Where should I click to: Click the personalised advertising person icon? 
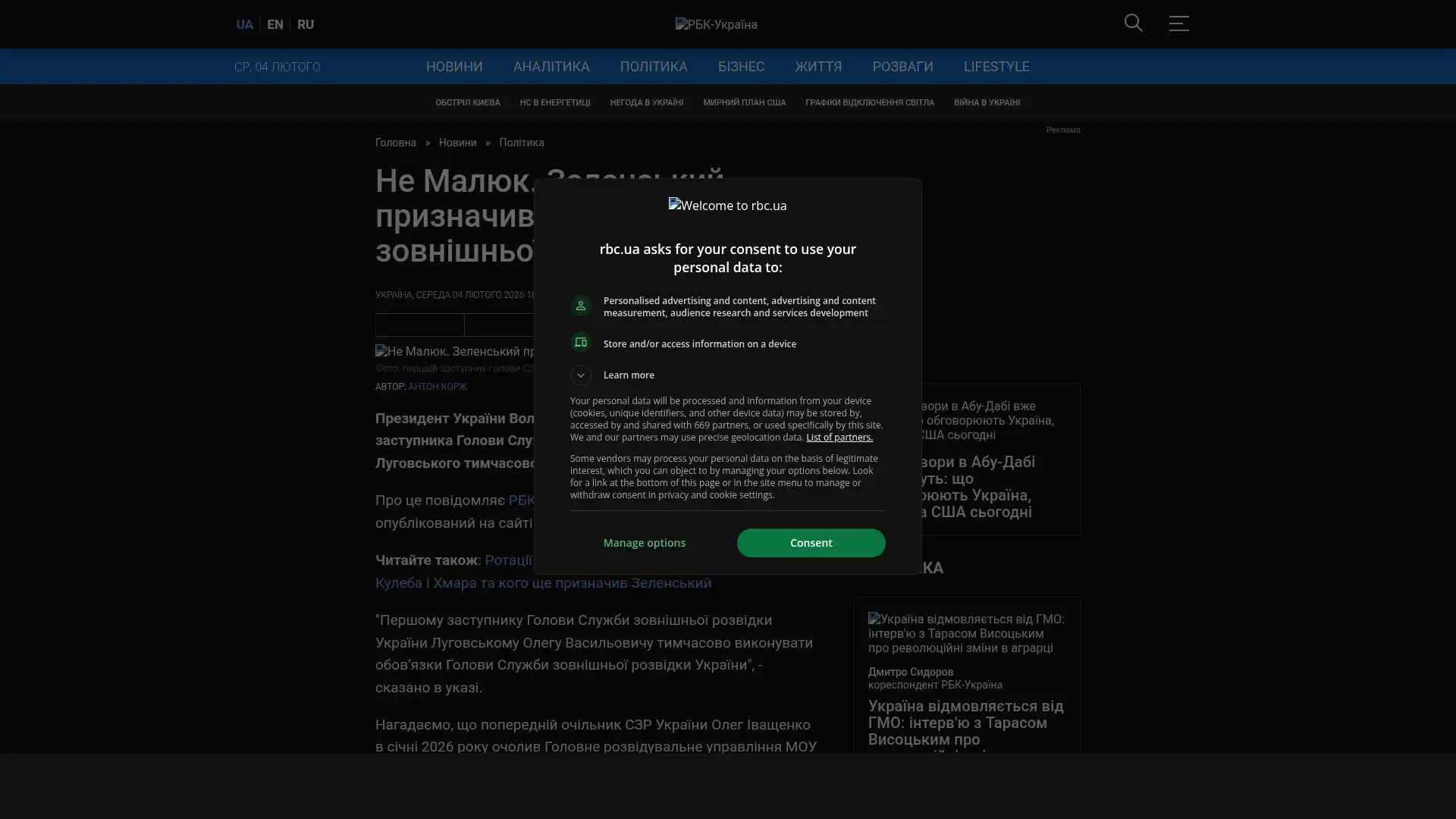pyautogui.click(x=581, y=306)
